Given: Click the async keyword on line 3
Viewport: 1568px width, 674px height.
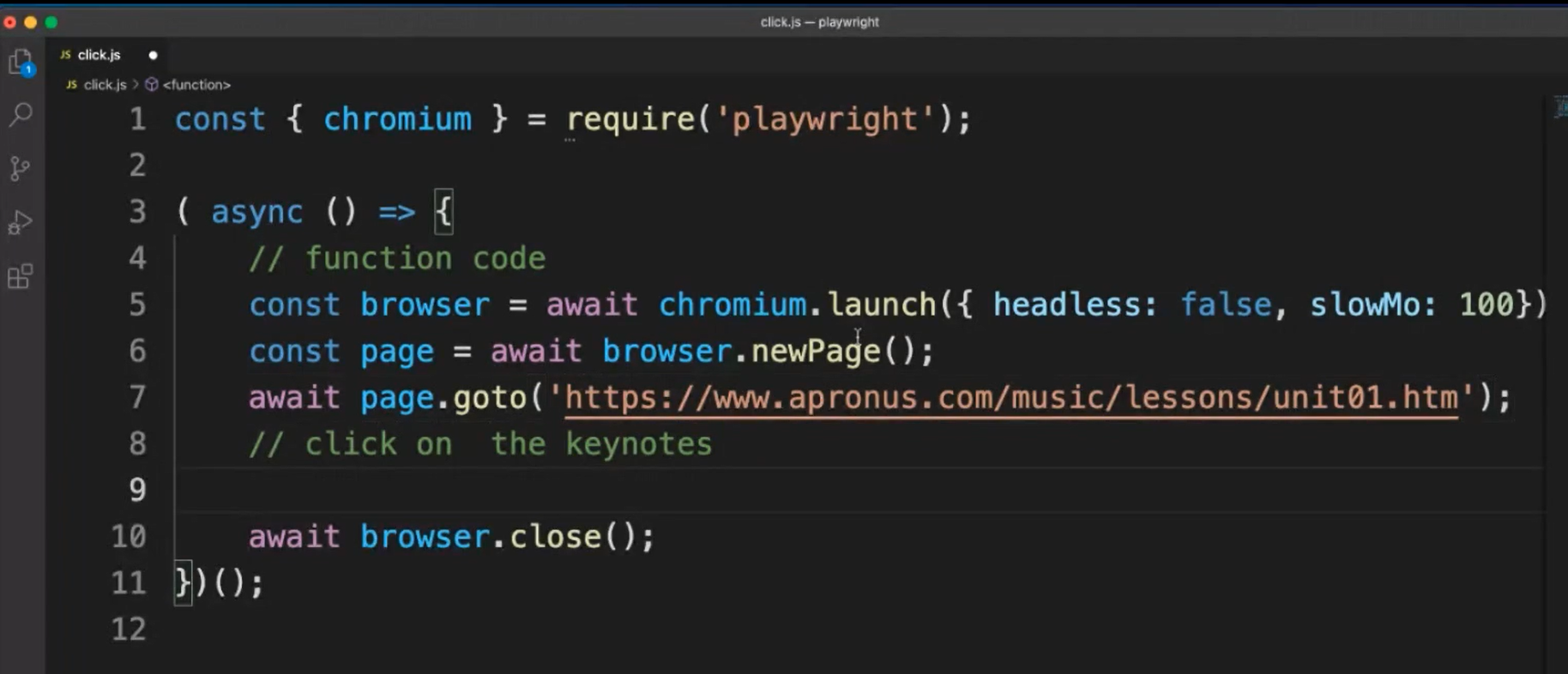Looking at the screenshot, I should (x=256, y=212).
